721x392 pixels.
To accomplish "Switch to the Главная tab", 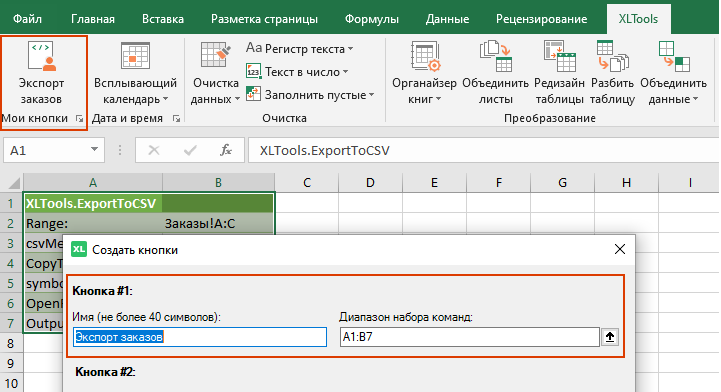I will [x=93, y=19].
